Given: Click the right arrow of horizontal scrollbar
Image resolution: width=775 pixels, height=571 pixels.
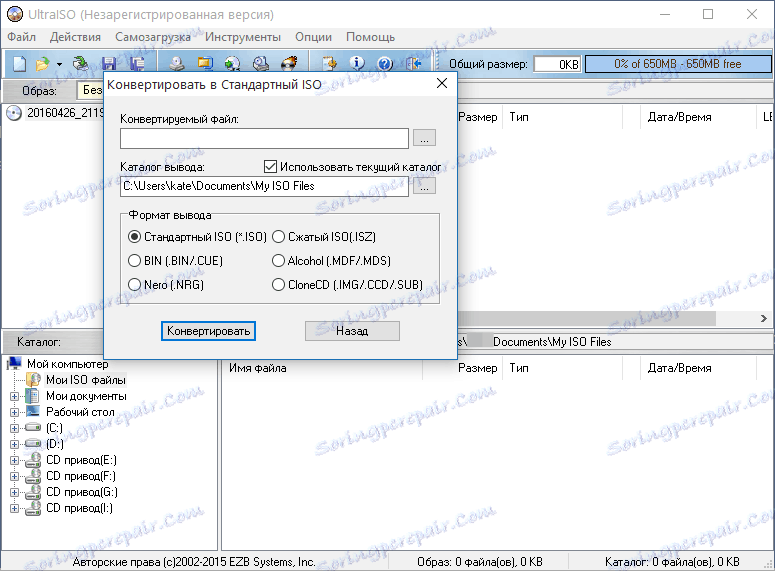Looking at the screenshot, I should 764,318.
